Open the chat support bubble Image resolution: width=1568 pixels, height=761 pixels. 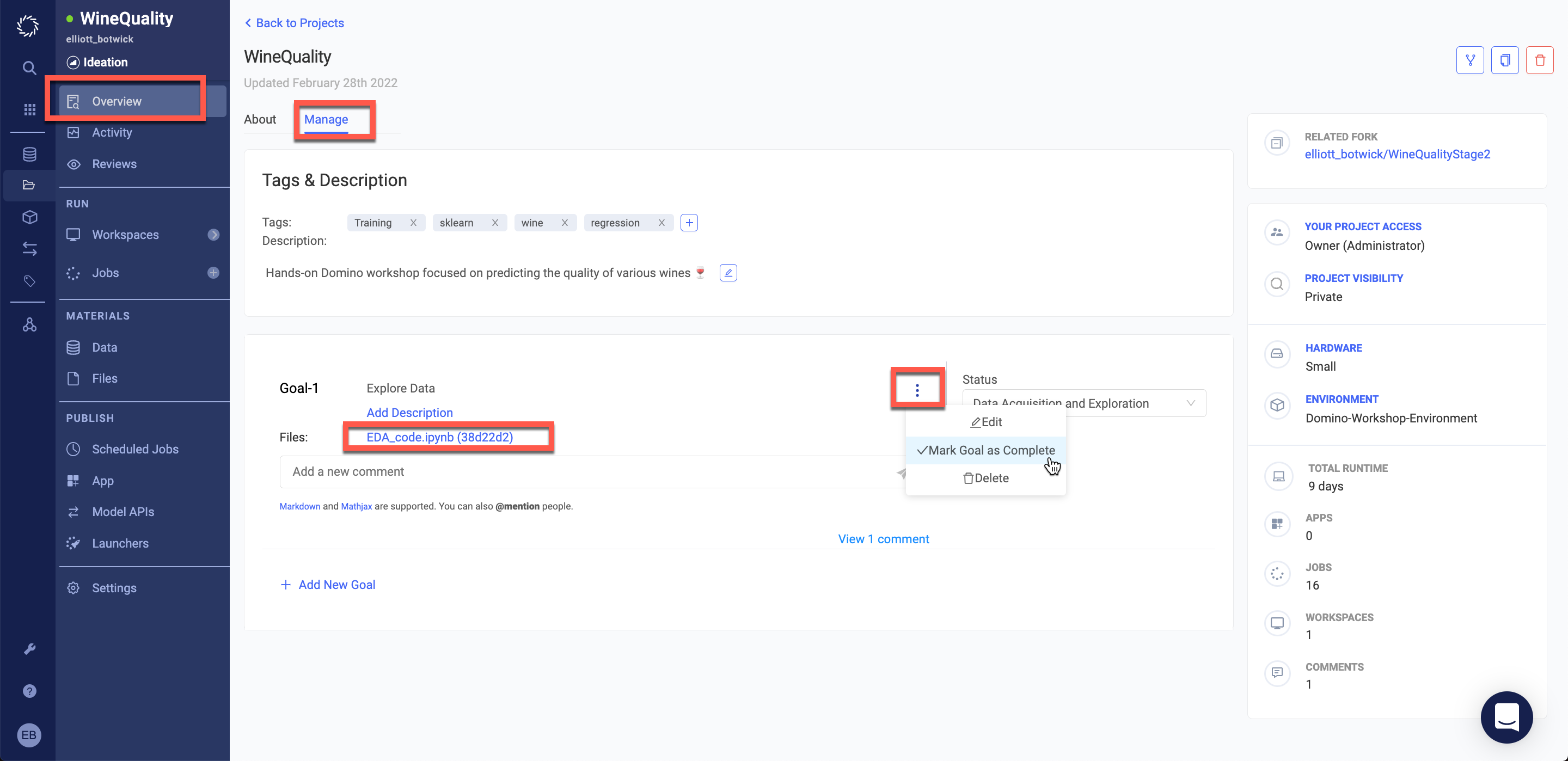point(1506,716)
